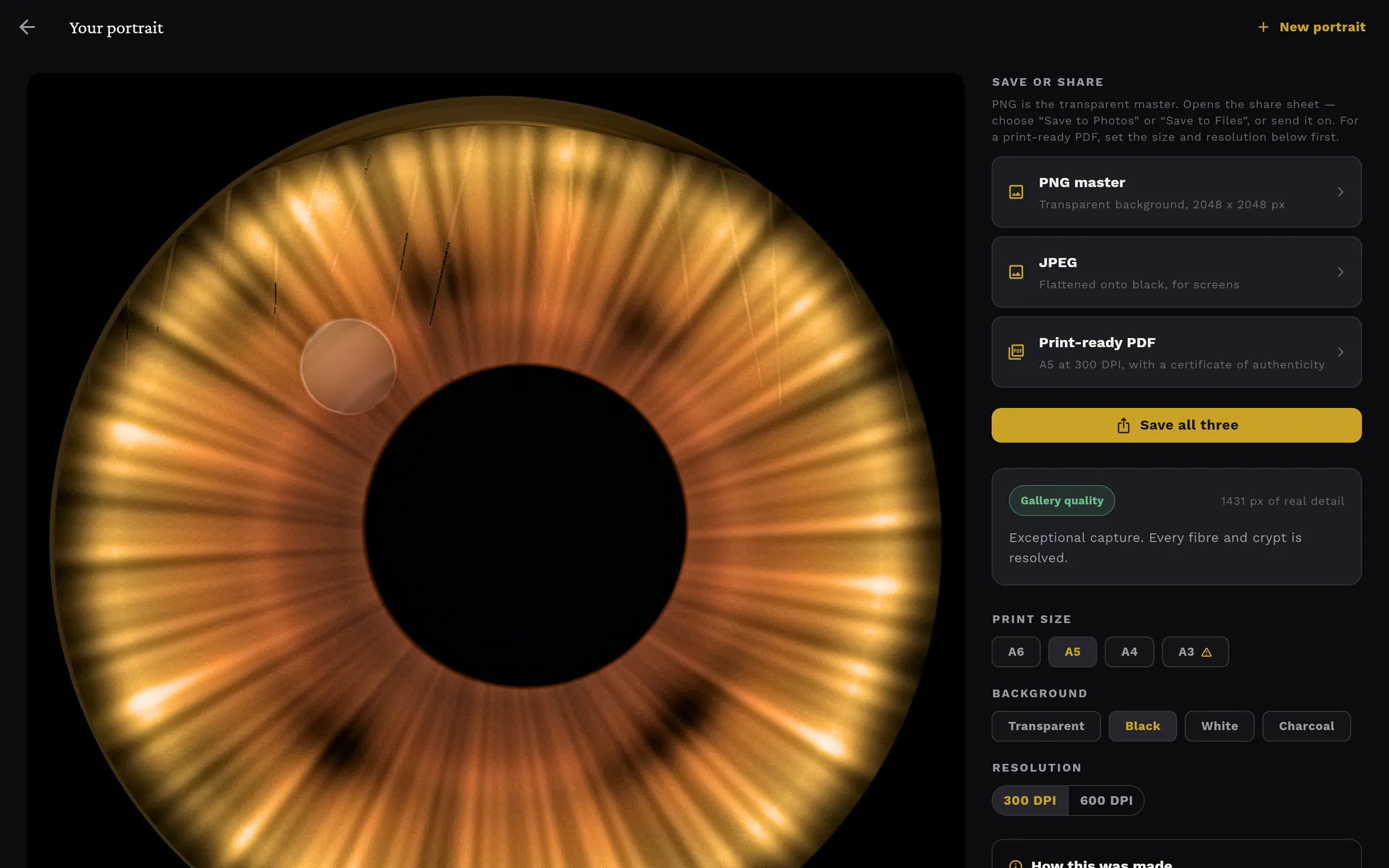
Task: Click the 'RESOLUTION' label
Action: pyautogui.click(x=1037, y=768)
